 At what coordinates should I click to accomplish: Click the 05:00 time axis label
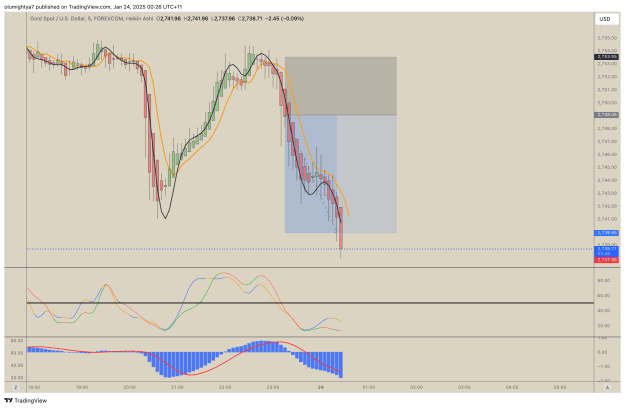pos(560,387)
